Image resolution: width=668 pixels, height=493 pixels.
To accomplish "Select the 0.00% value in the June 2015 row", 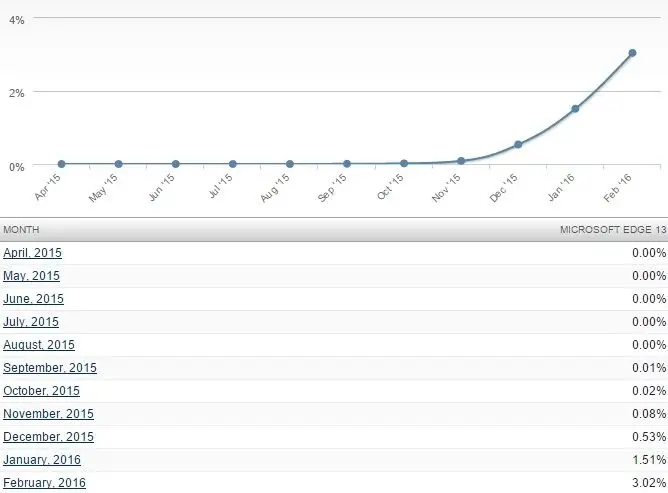I will [x=649, y=299].
